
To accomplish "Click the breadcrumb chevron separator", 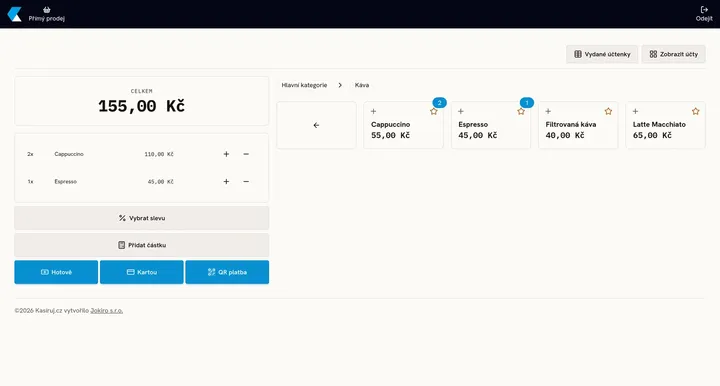I will click(340, 85).
